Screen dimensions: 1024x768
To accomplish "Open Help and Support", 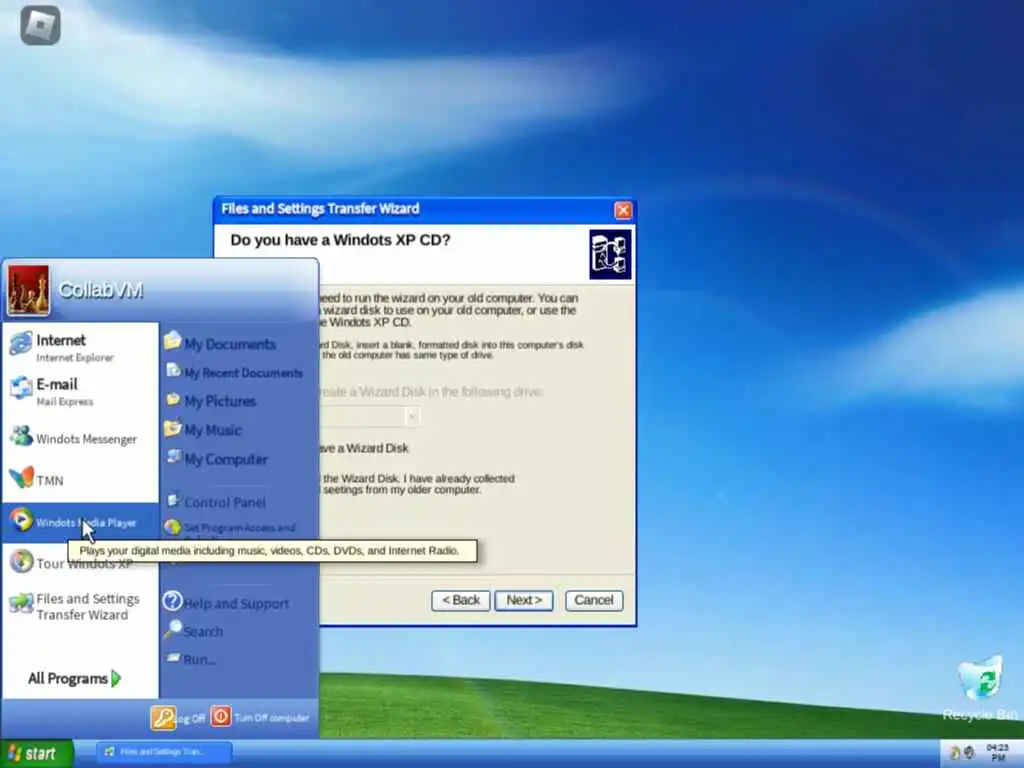I will [x=226, y=602].
